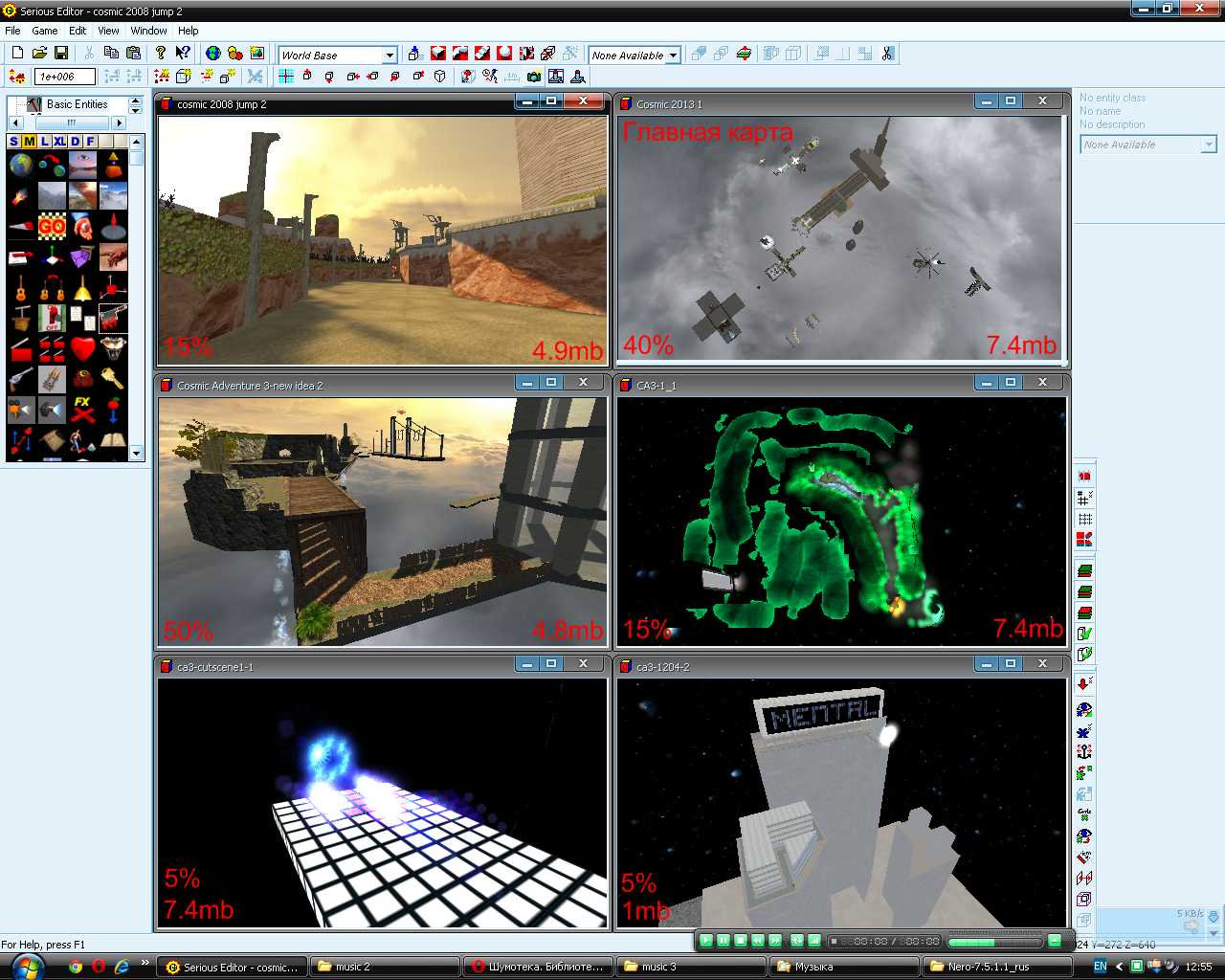Image resolution: width=1225 pixels, height=980 pixels.
Task: Open the Windows Start button
Action: coord(28,967)
